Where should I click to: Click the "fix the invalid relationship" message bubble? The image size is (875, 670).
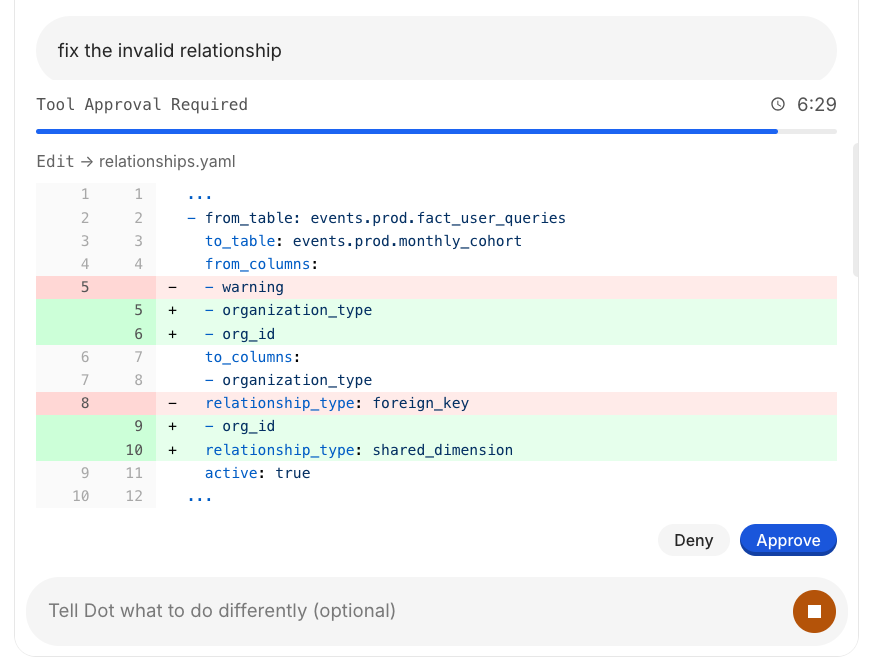(x=435, y=50)
